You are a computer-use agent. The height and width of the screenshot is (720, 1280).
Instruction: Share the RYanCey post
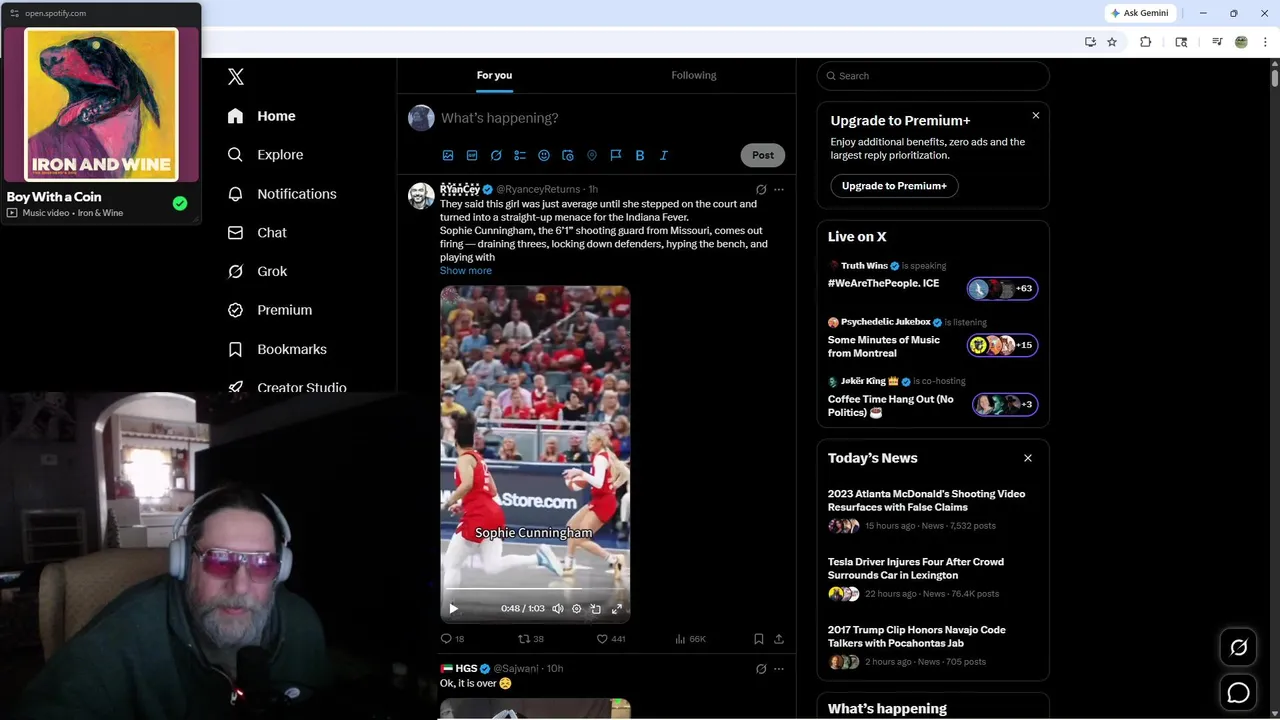(x=779, y=638)
